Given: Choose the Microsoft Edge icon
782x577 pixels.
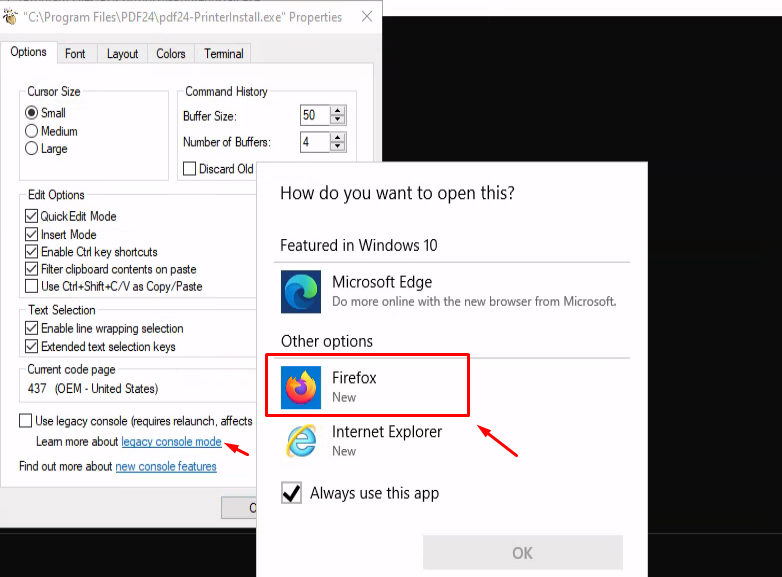Looking at the screenshot, I should (301, 292).
